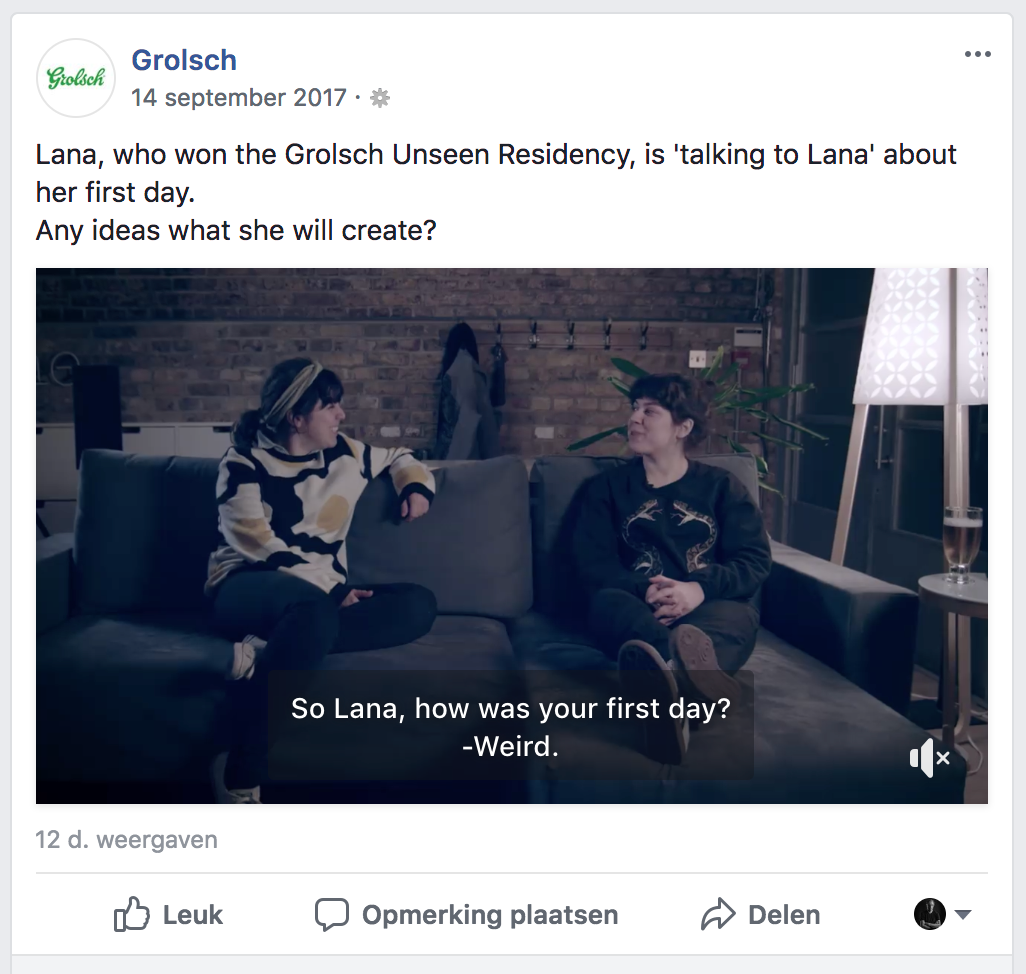Expand the identity dropdown arrow beside the avatar
The height and width of the screenshot is (974, 1026).
963,914
